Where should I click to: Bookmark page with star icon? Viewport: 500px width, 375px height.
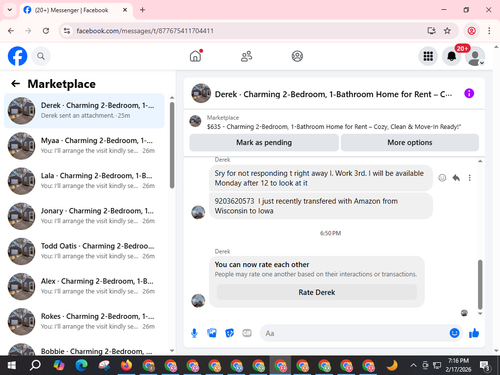coord(447,31)
